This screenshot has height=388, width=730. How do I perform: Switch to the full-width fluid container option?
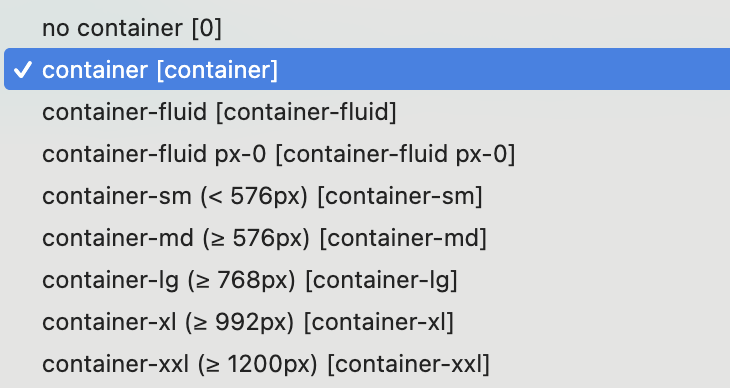pyautogui.click(x=367, y=112)
